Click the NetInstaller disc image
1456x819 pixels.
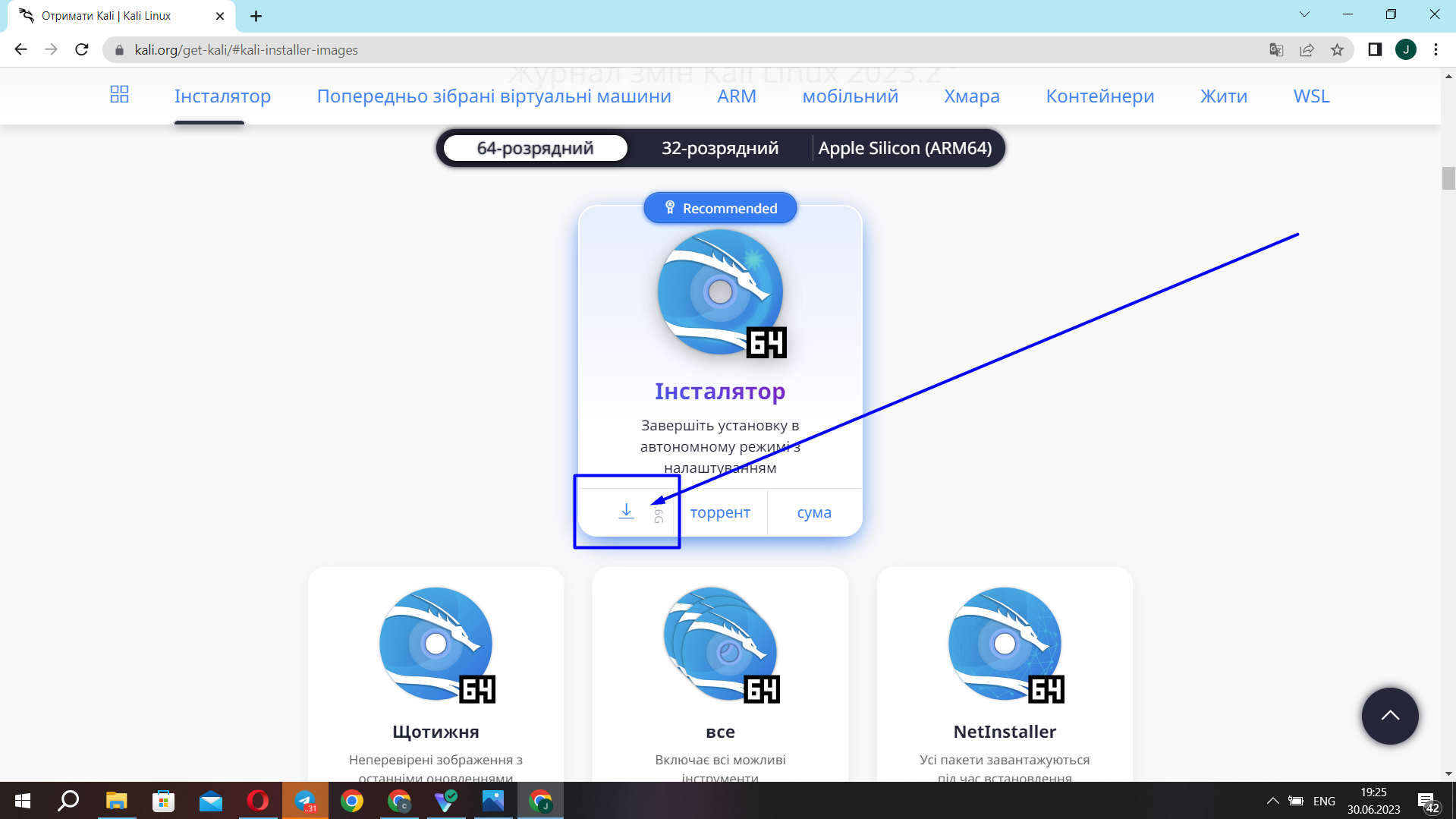(1005, 644)
